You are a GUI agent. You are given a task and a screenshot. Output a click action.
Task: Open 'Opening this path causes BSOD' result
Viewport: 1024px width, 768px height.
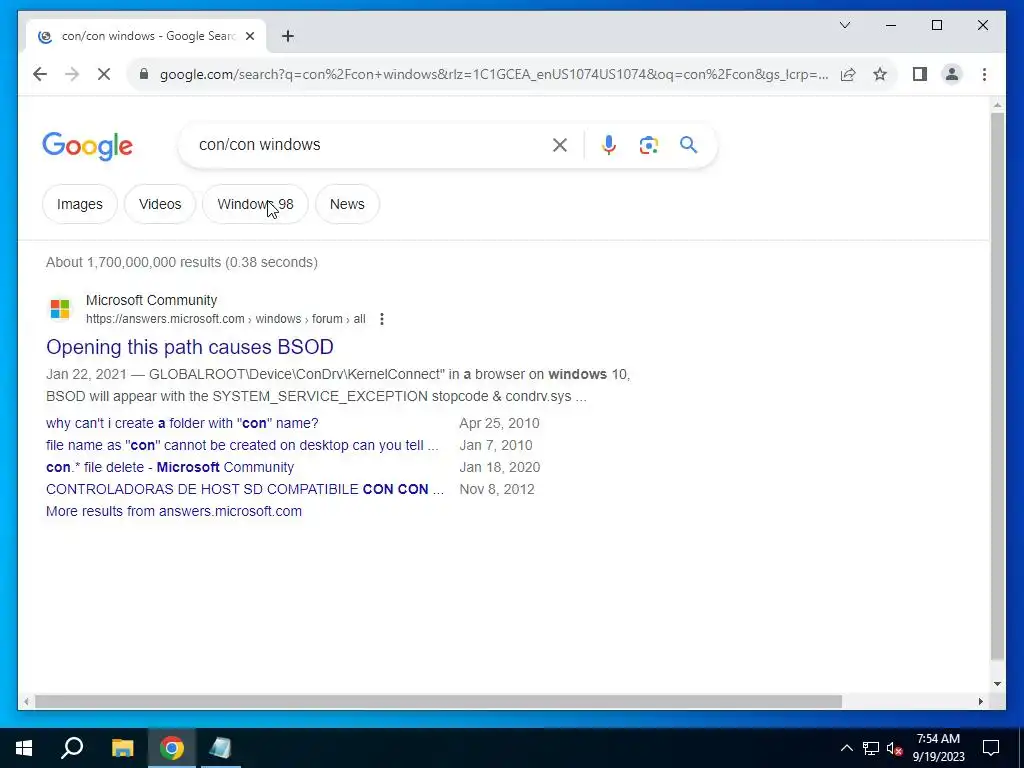point(190,347)
